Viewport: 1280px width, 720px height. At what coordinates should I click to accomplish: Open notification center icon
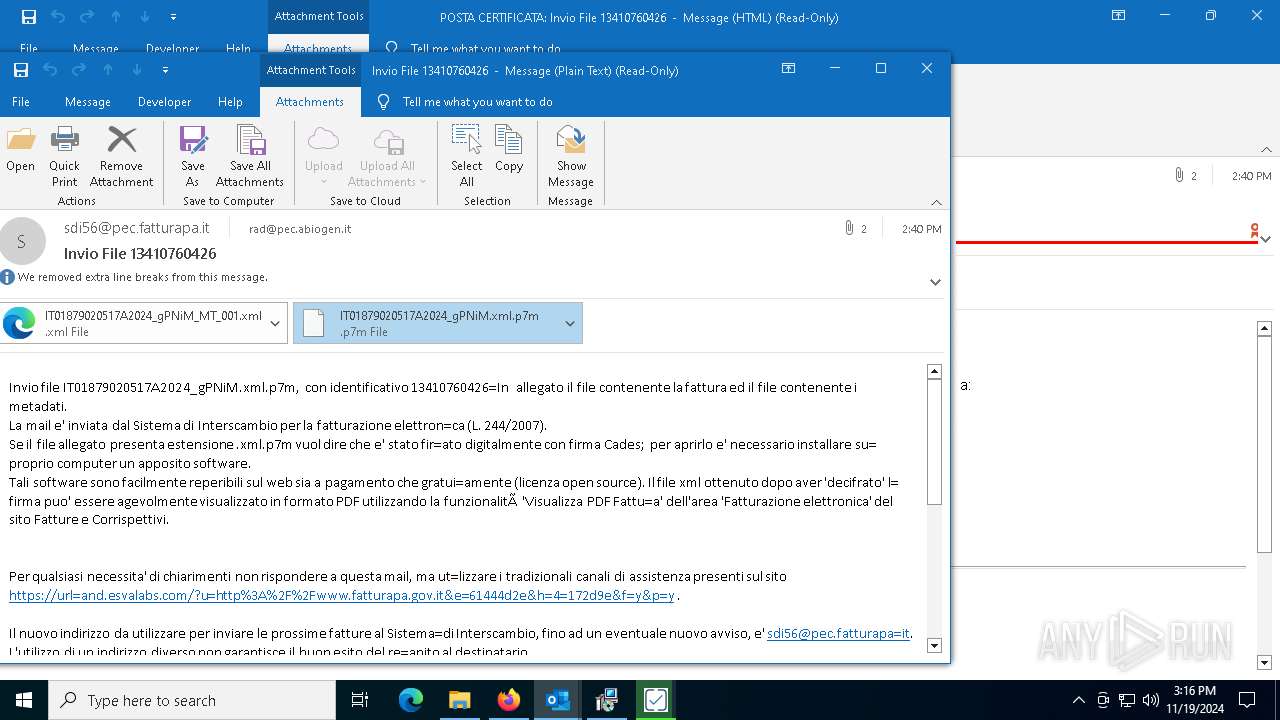[1247, 700]
